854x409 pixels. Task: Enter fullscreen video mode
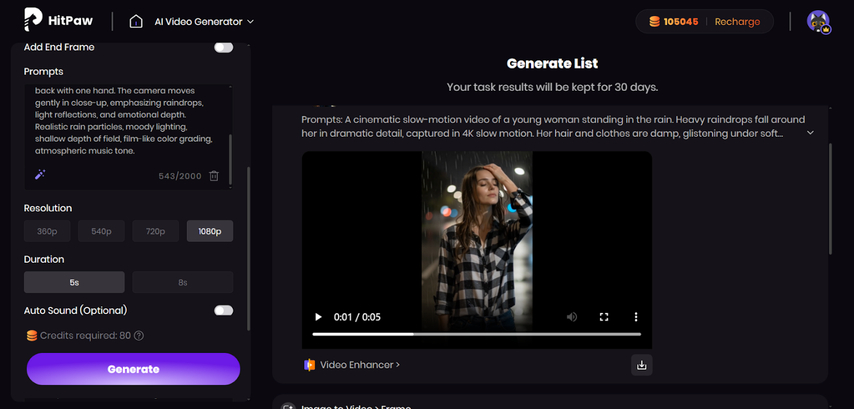(604, 317)
